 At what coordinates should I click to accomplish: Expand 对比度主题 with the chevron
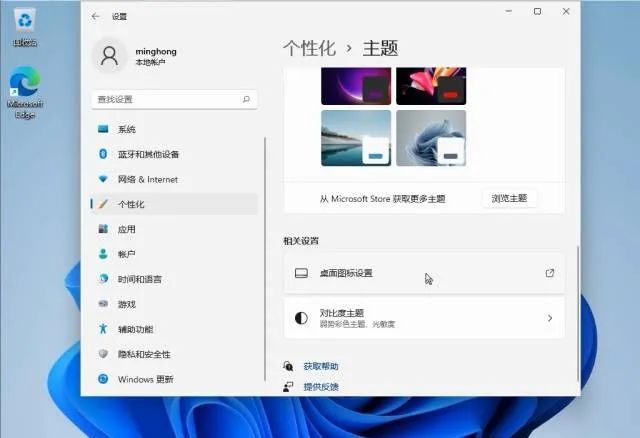[x=550, y=318]
